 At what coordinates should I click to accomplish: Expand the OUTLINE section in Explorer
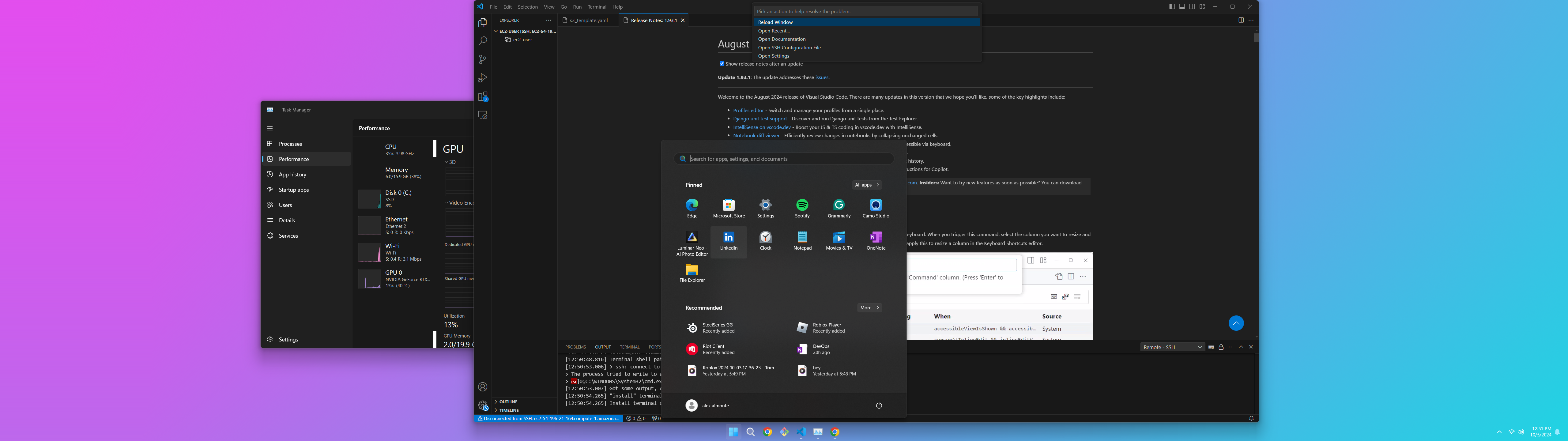(x=508, y=402)
